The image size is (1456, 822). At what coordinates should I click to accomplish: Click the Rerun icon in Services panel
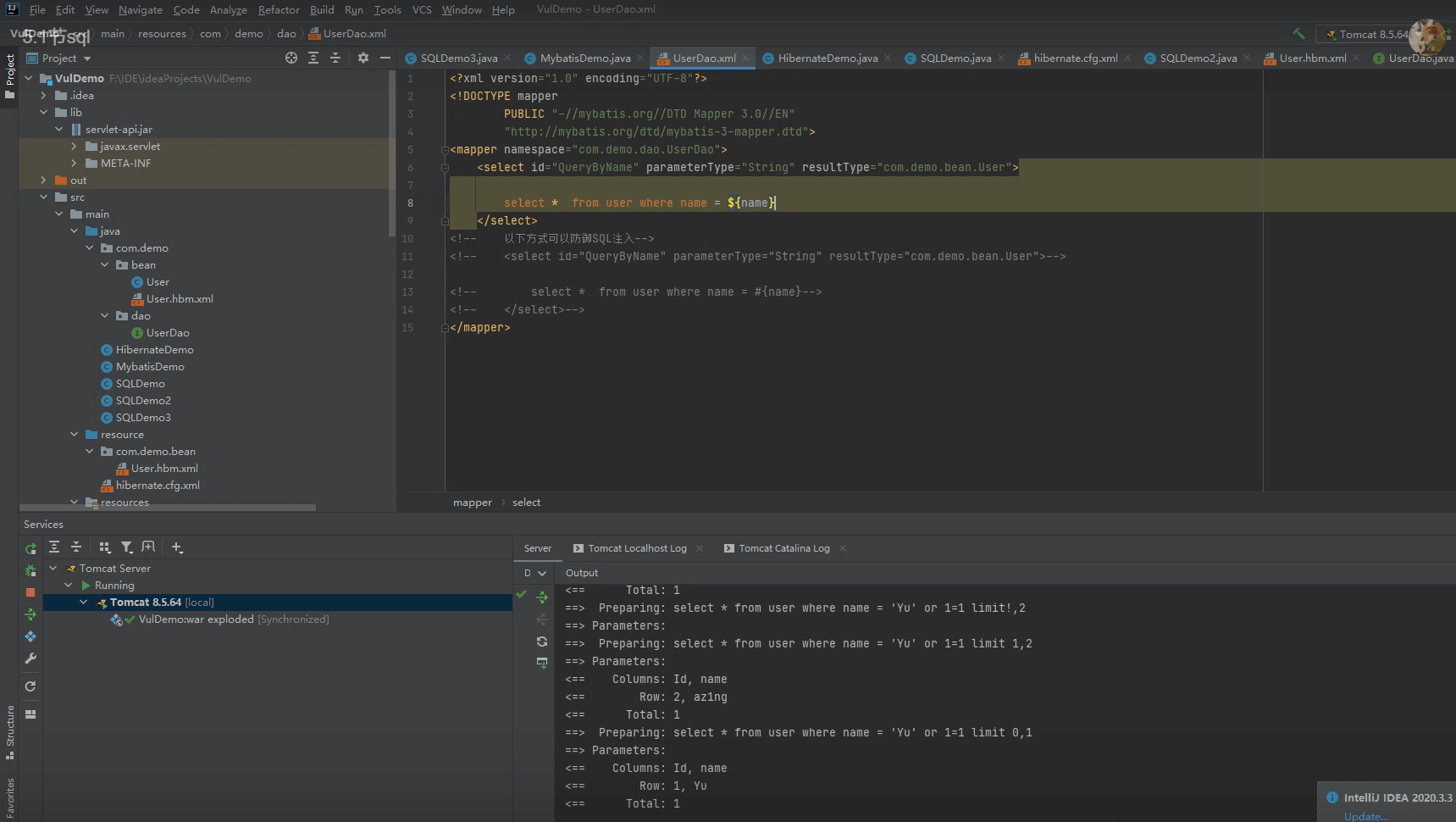coord(30,548)
